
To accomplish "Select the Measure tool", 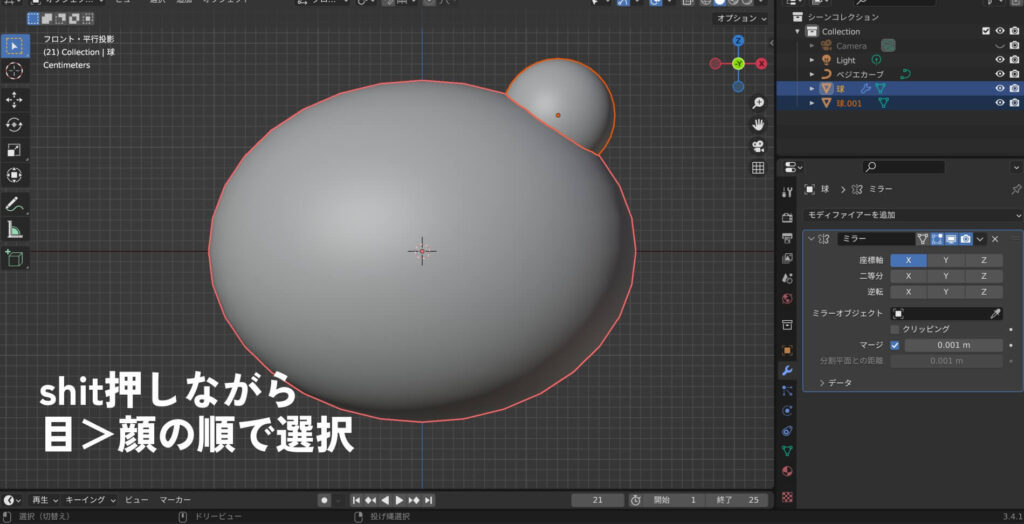I will 15,229.
